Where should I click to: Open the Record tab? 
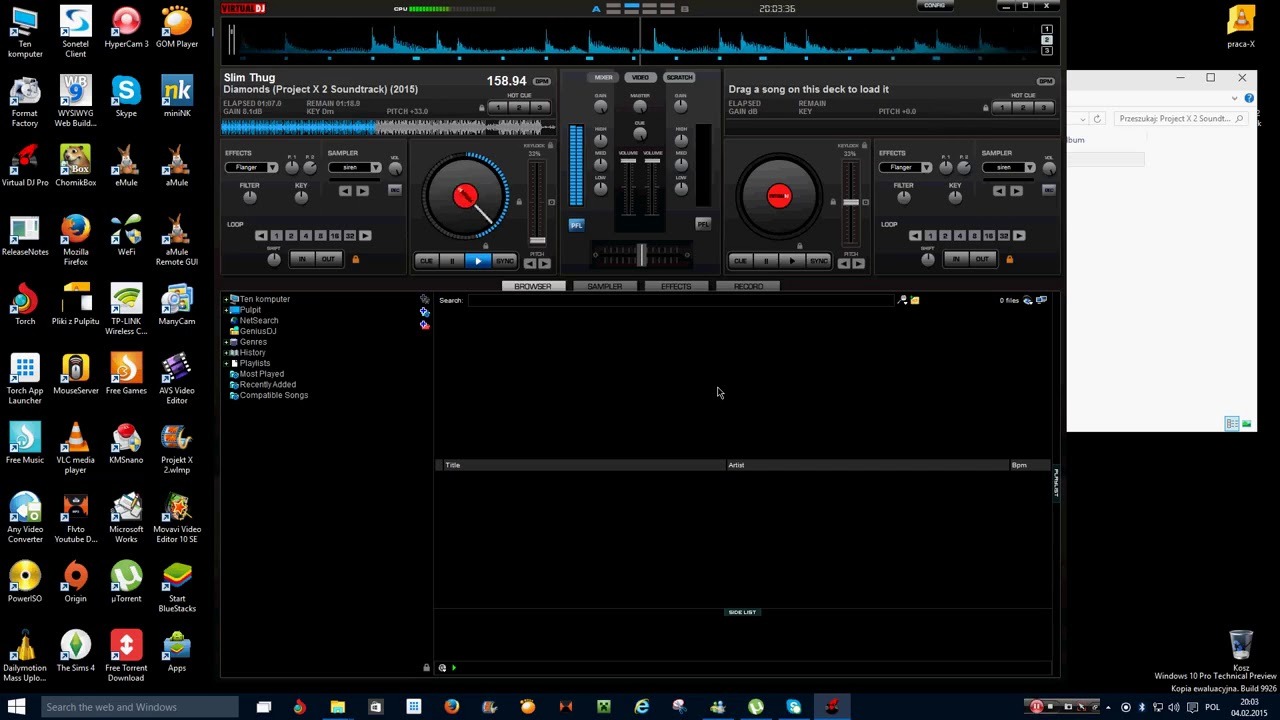tap(748, 287)
